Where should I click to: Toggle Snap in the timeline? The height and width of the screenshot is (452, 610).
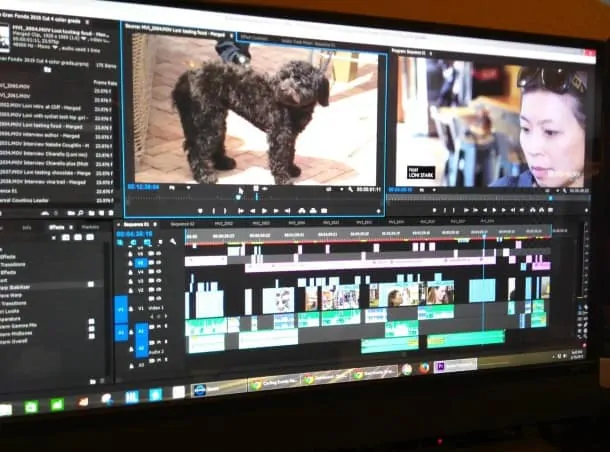tap(133, 242)
